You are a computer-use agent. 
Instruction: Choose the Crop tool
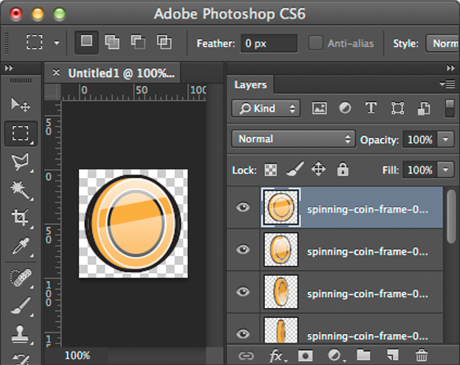click(20, 218)
